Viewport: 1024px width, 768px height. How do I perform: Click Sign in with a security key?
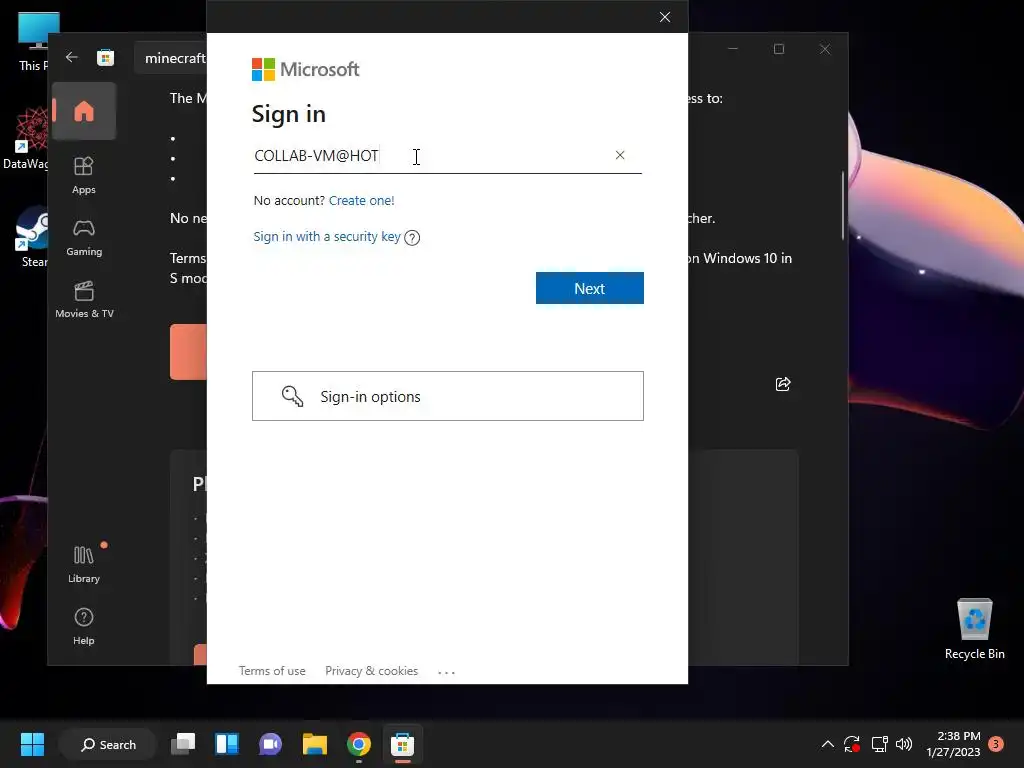point(327,236)
